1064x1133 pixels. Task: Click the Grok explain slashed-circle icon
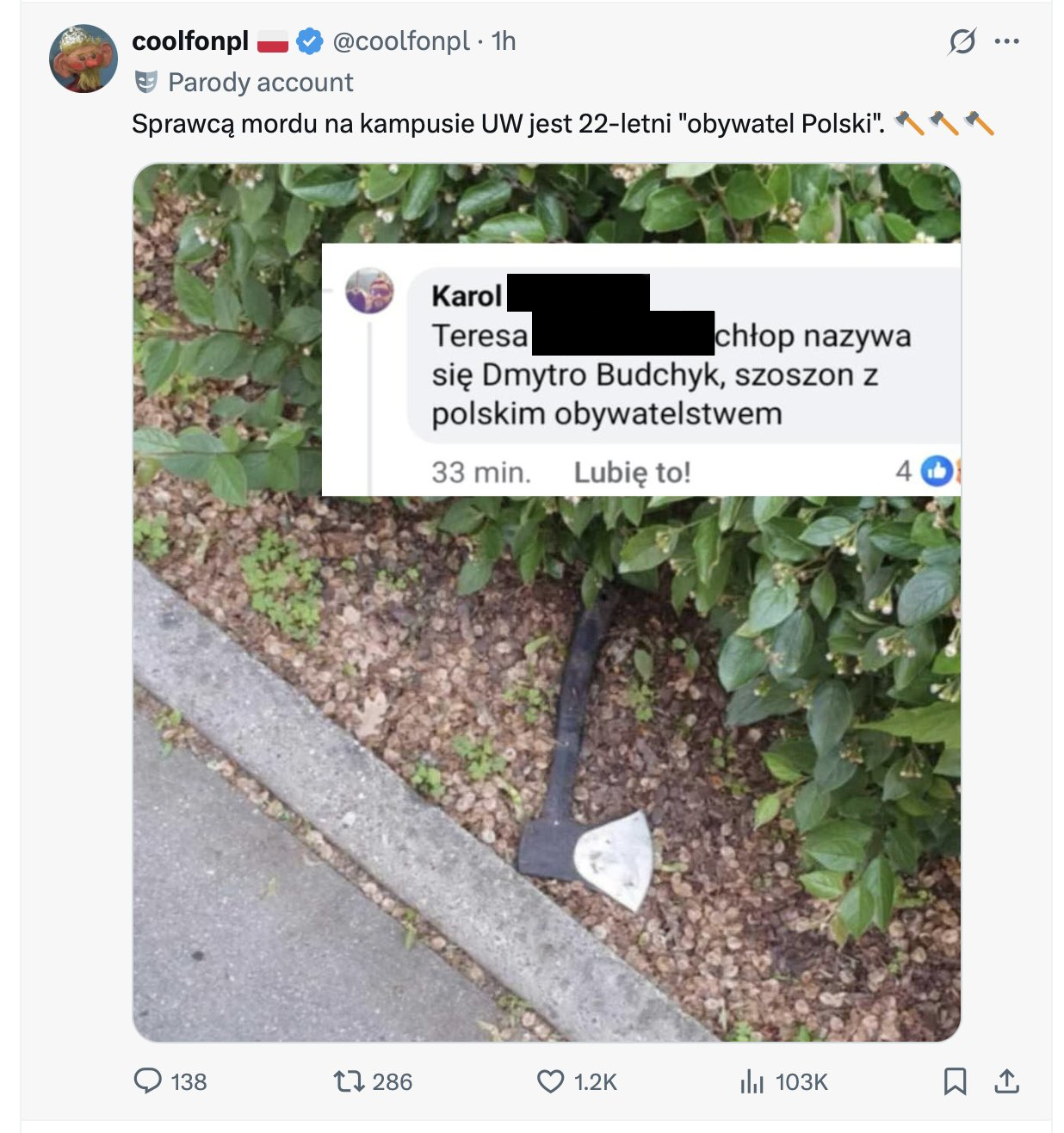coord(962,40)
